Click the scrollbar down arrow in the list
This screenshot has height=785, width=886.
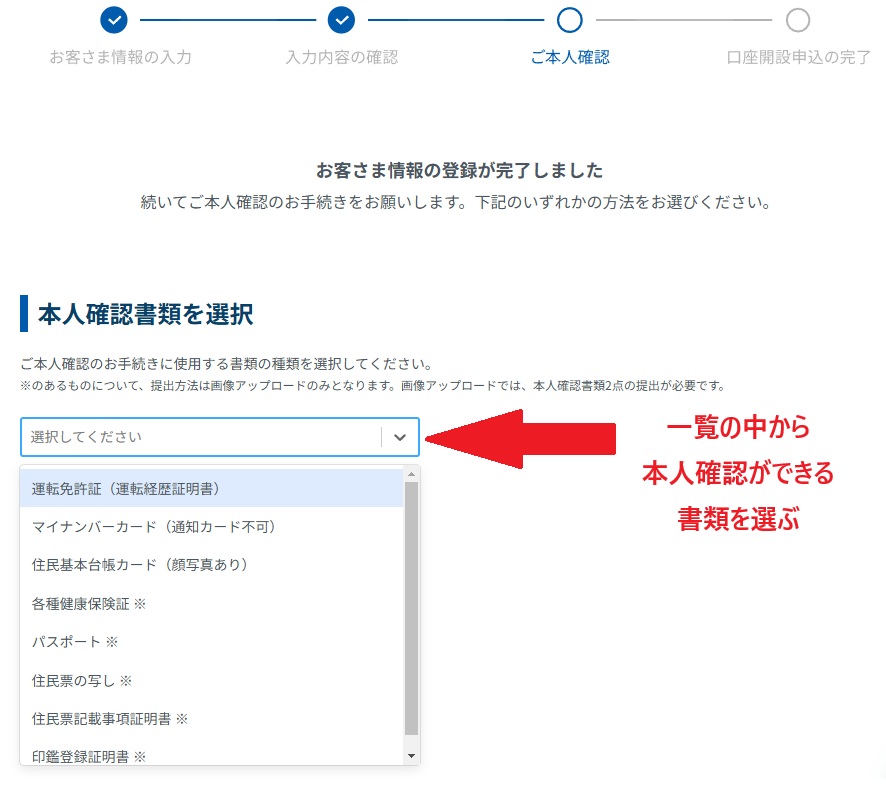[411, 753]
